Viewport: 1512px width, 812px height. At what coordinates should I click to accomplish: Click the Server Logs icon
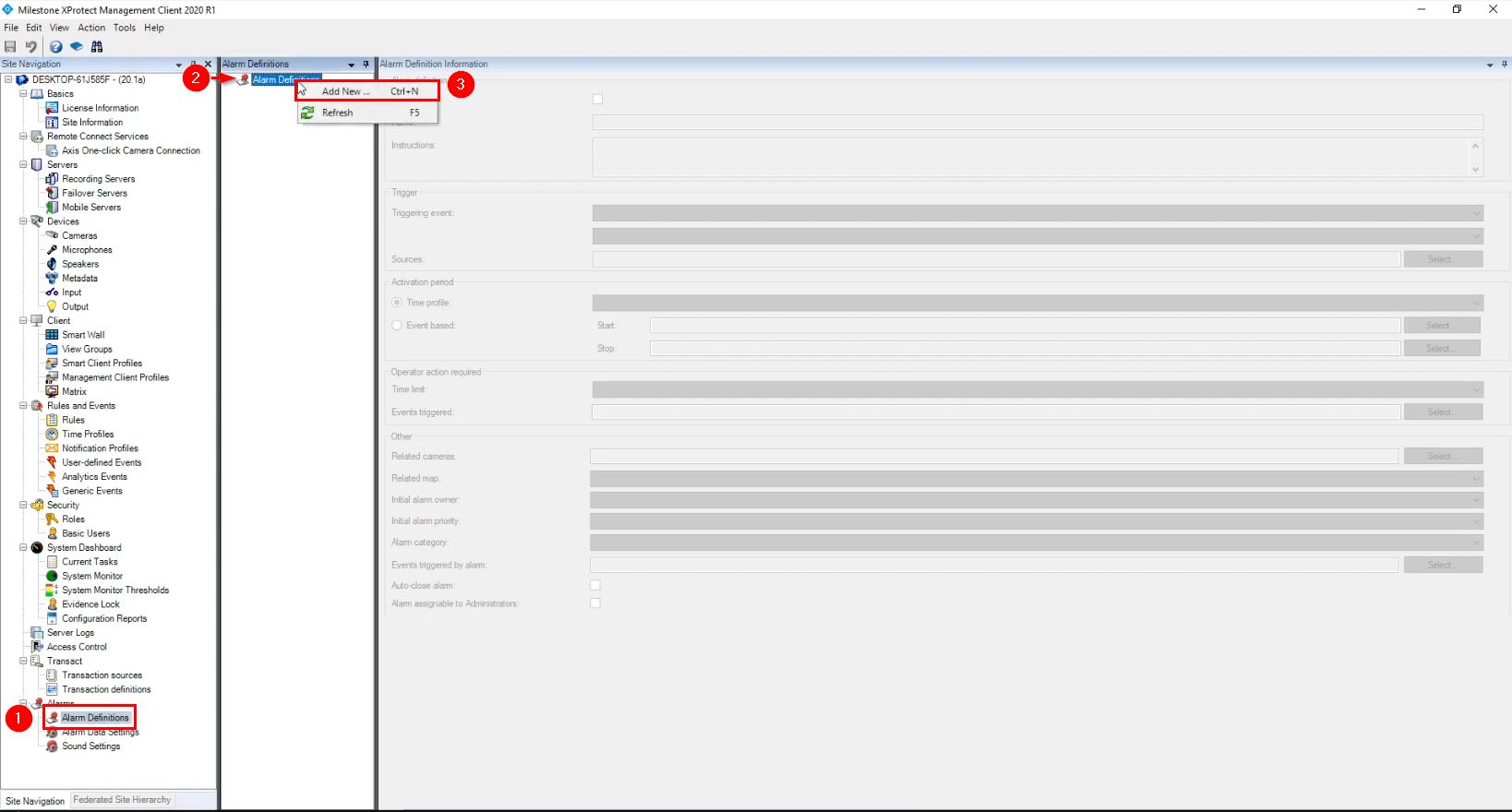click(37, 633)
